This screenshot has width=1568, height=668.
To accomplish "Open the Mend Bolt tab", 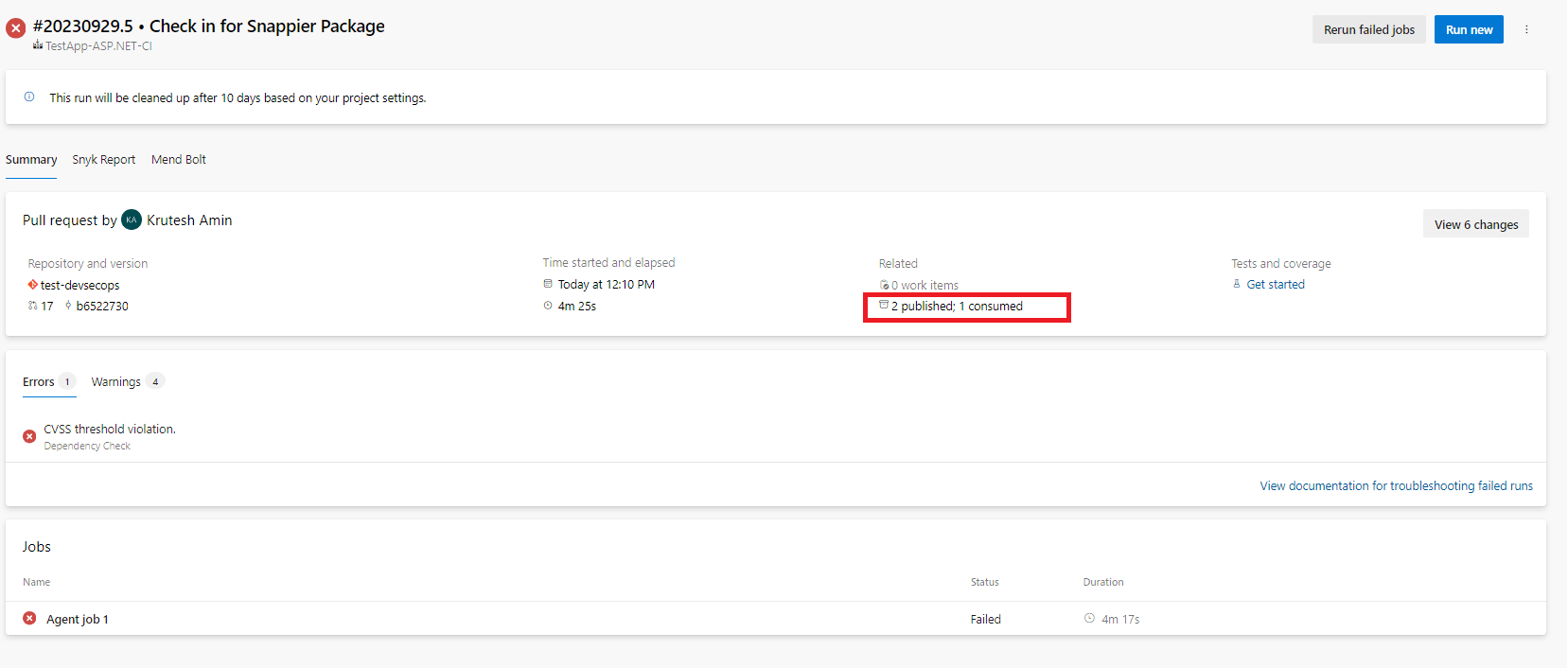I will 178,160.
